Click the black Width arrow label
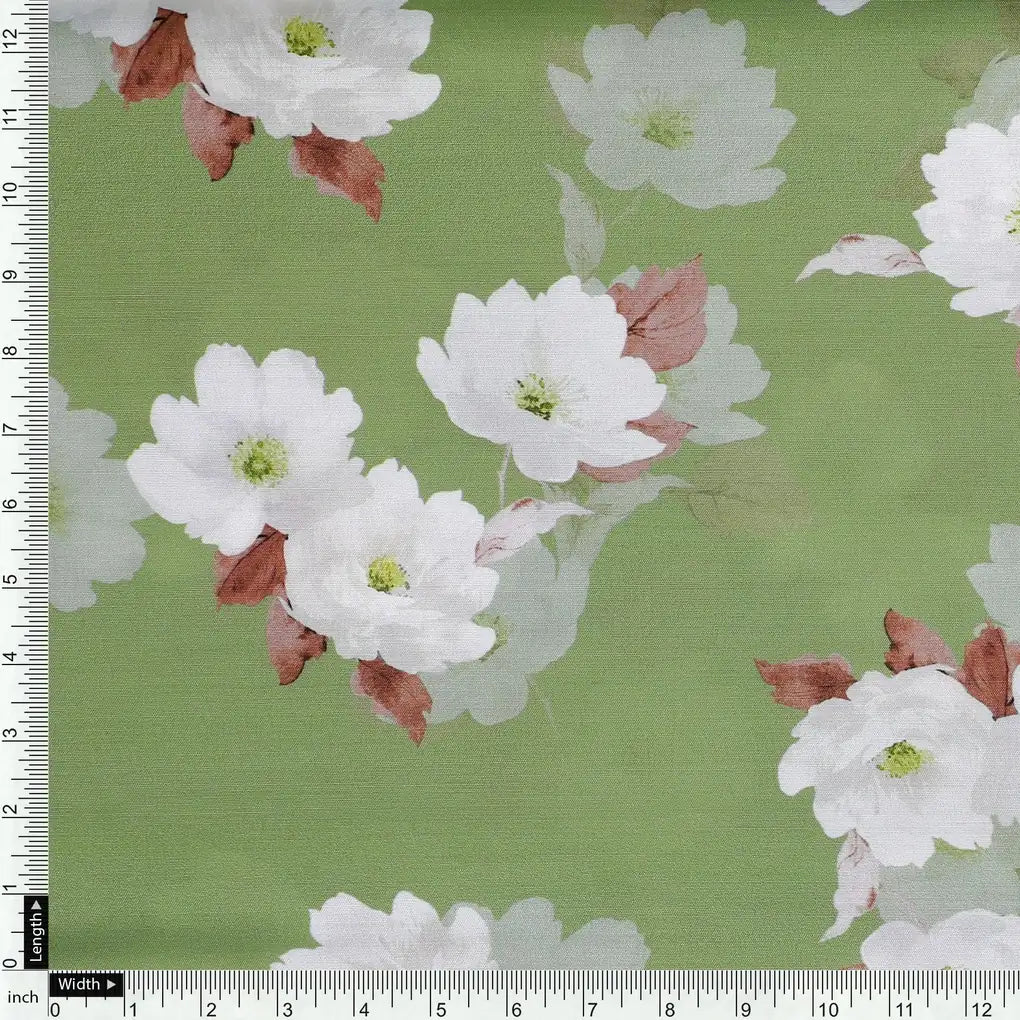 (x=85, y=985)
